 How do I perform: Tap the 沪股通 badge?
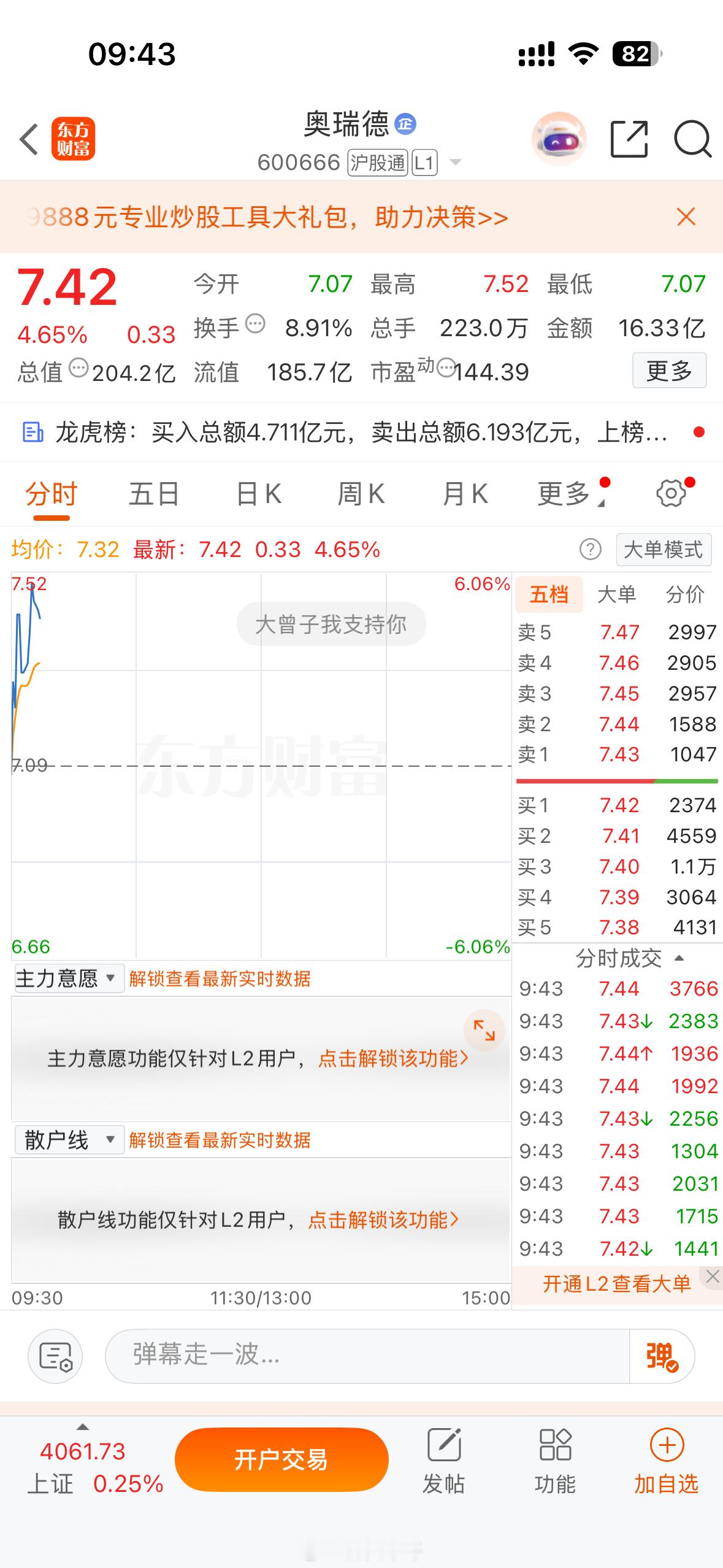pos(378,163)
